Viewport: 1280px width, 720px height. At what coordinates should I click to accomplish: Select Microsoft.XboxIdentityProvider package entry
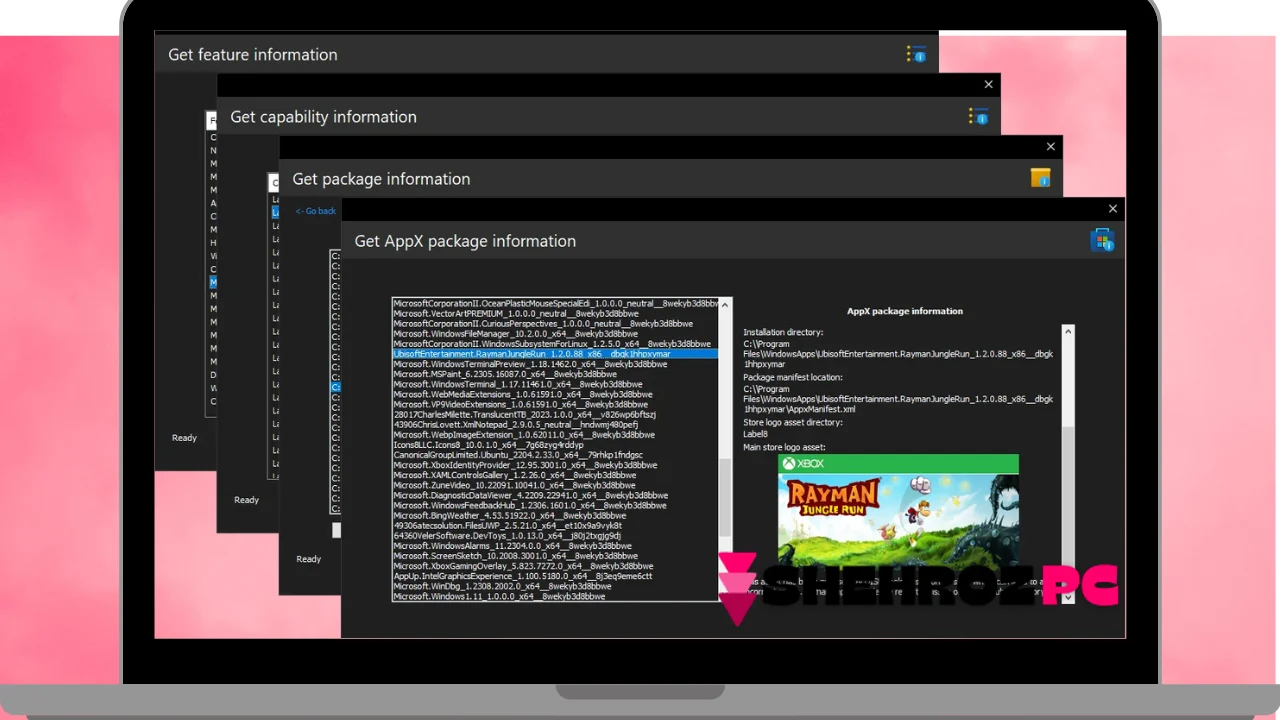pyautogui.click(x=555, y=465)
